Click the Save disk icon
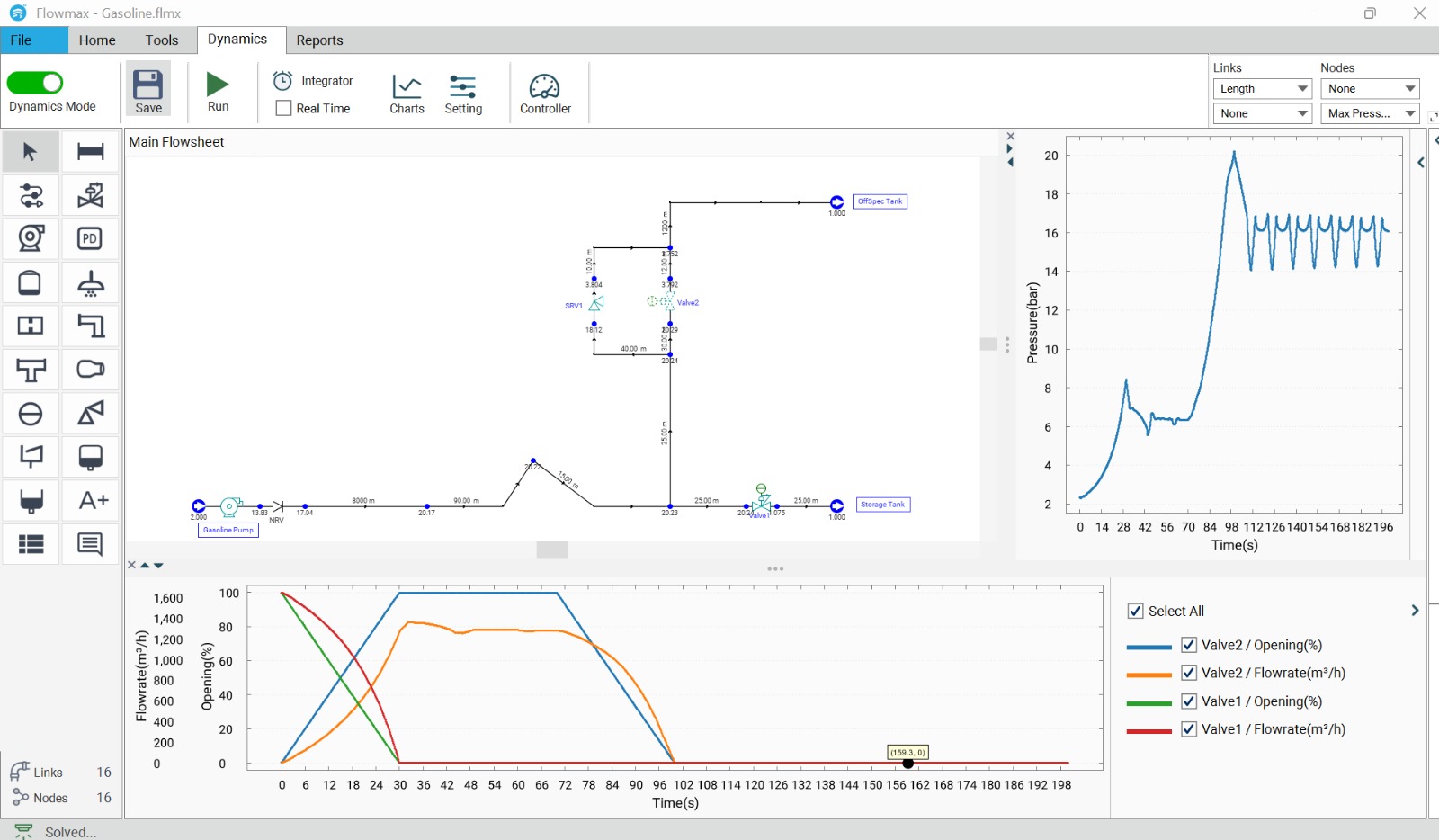Image resolution: width=1439 pixels, height=840 pixels. [148, 85]
